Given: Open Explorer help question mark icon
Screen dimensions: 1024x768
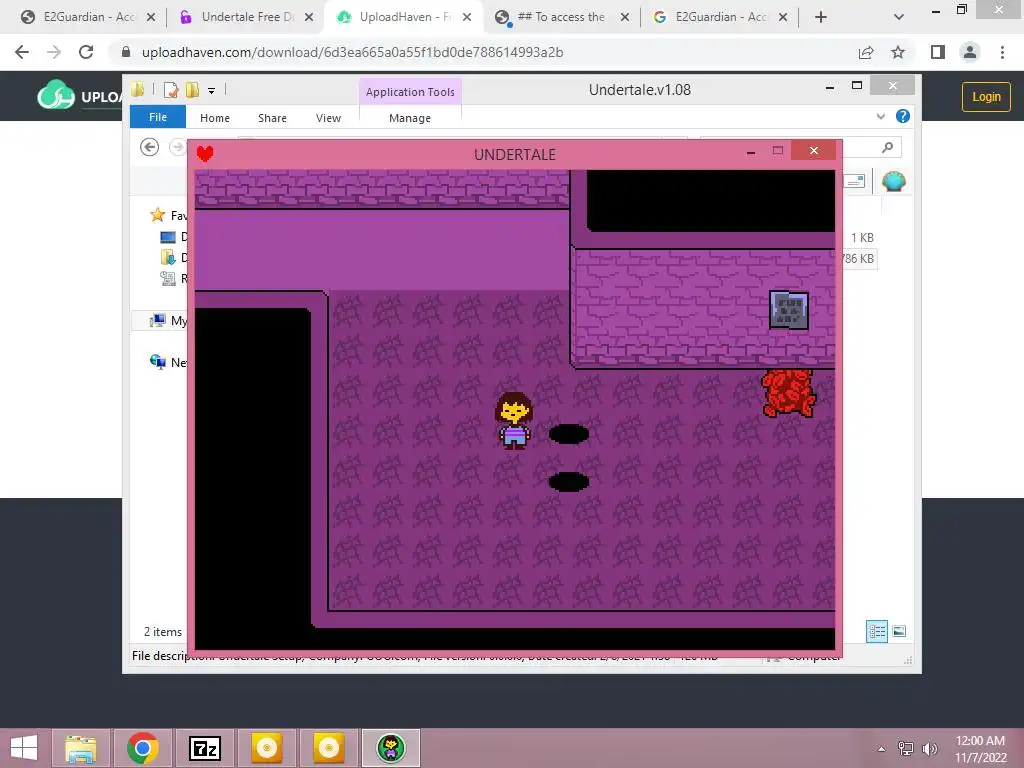Looking at the screenshot, I should (x=903, y=116).
